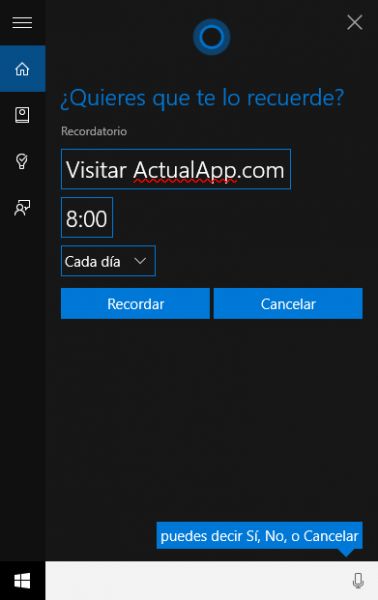Open the Feedback icon in sidebar
The width and height of the screenshot is (378, 600).
tap(22, 207)
